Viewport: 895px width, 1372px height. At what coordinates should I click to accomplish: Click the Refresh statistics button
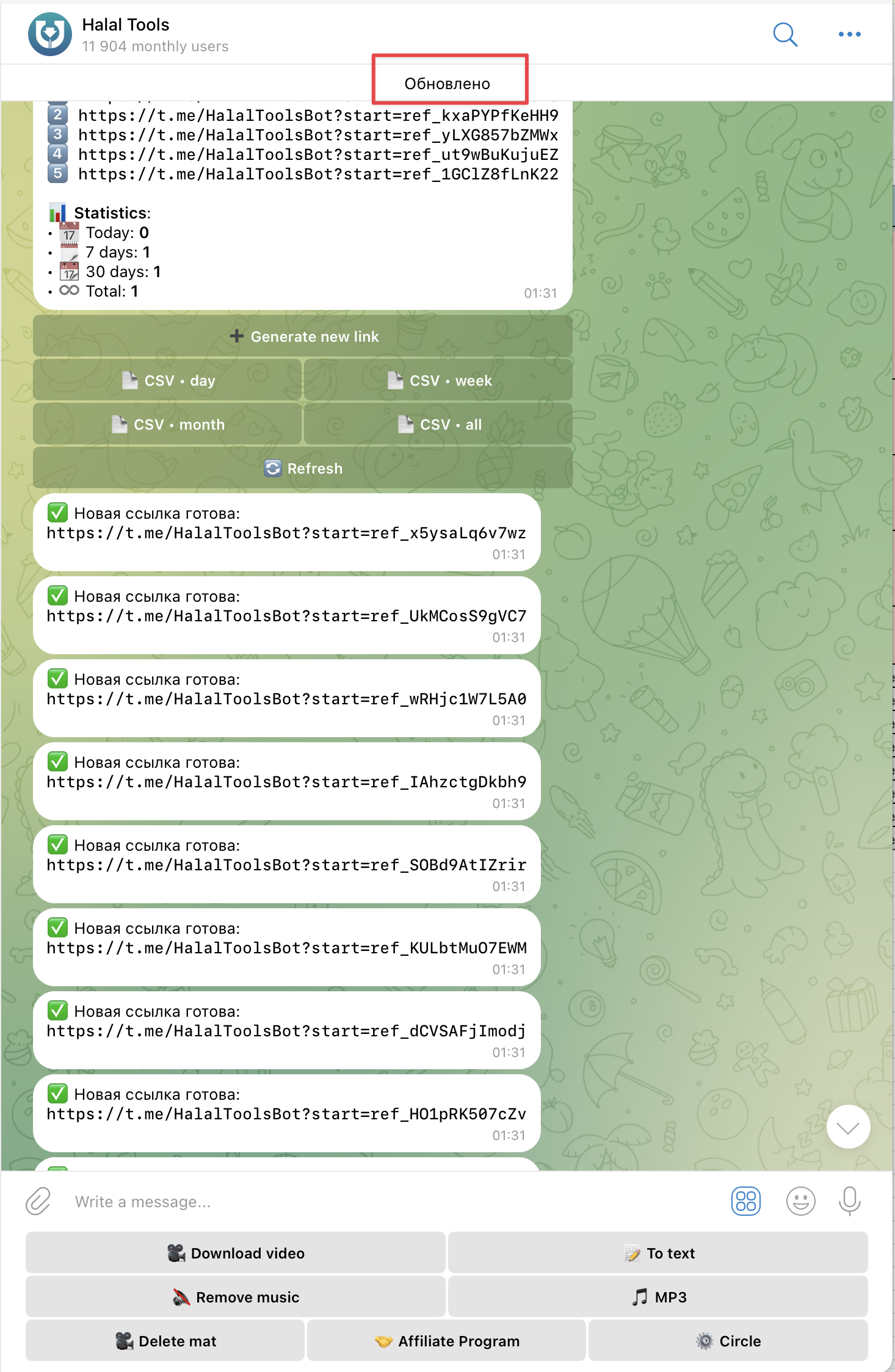pyautogui.click(x=303, y=468)
